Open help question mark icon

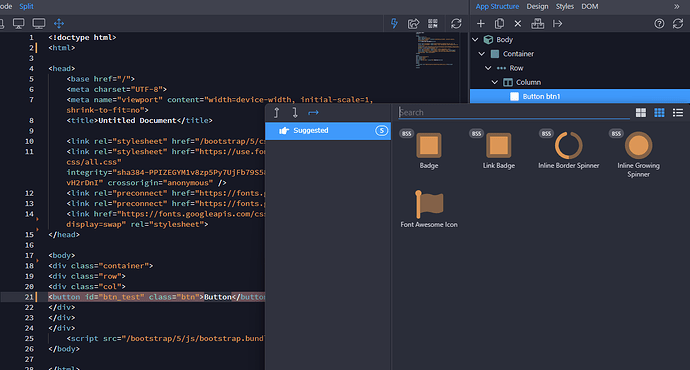coord(659,24)
